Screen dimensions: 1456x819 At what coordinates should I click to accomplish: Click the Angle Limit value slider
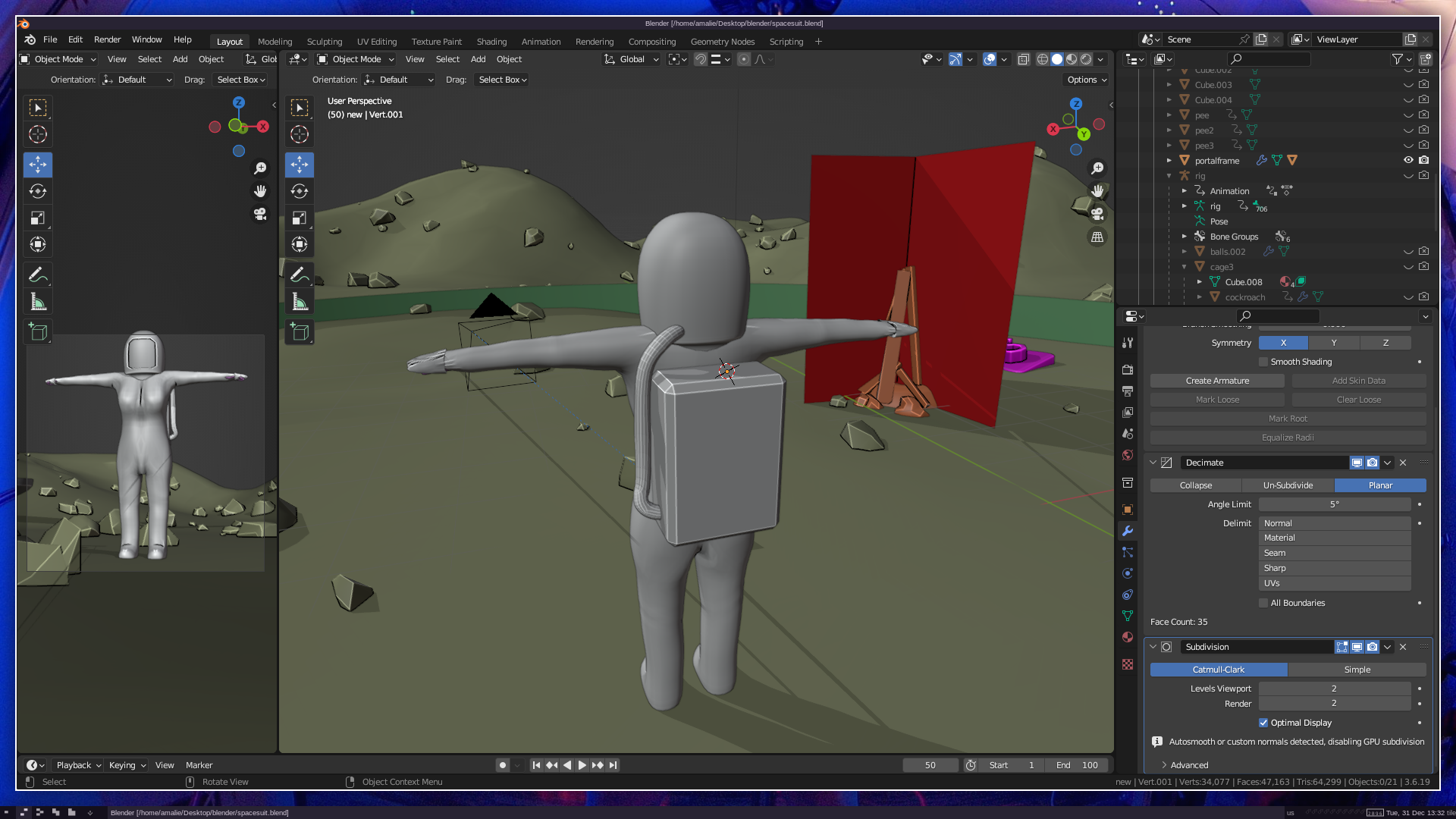pos(1334,504)
